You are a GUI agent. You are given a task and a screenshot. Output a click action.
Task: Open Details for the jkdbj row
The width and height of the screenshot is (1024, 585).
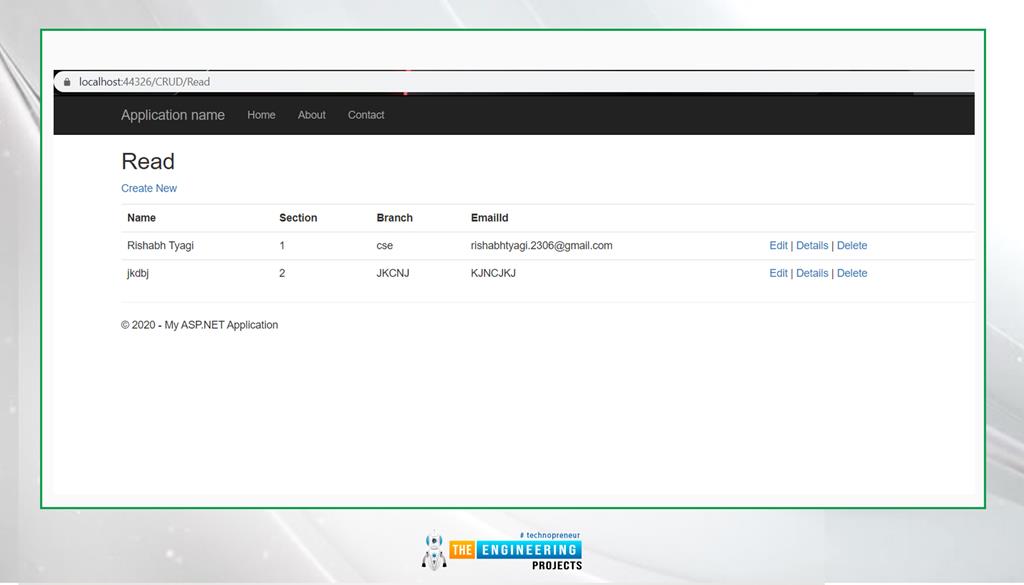[812, 273]
